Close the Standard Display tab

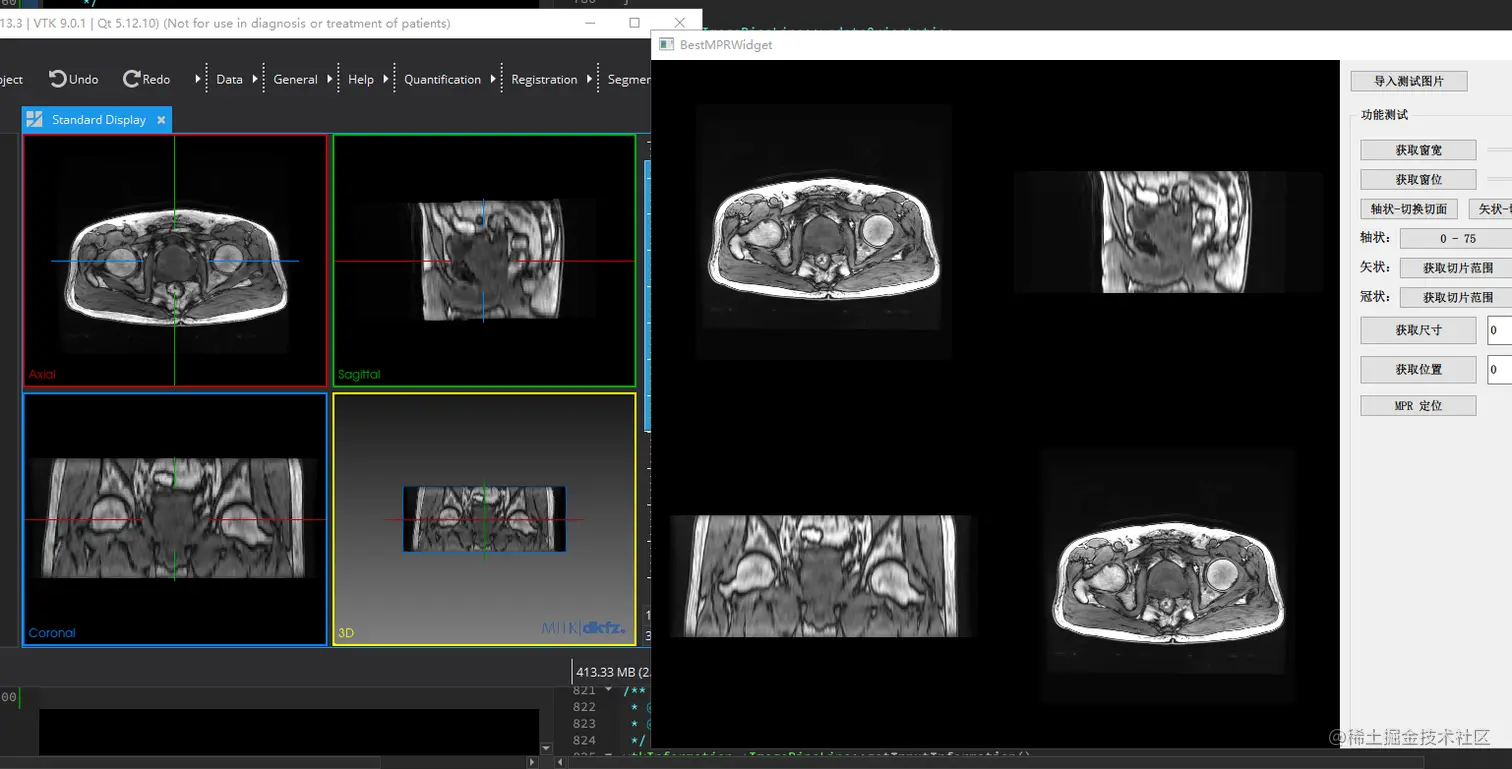click(161, 119)
